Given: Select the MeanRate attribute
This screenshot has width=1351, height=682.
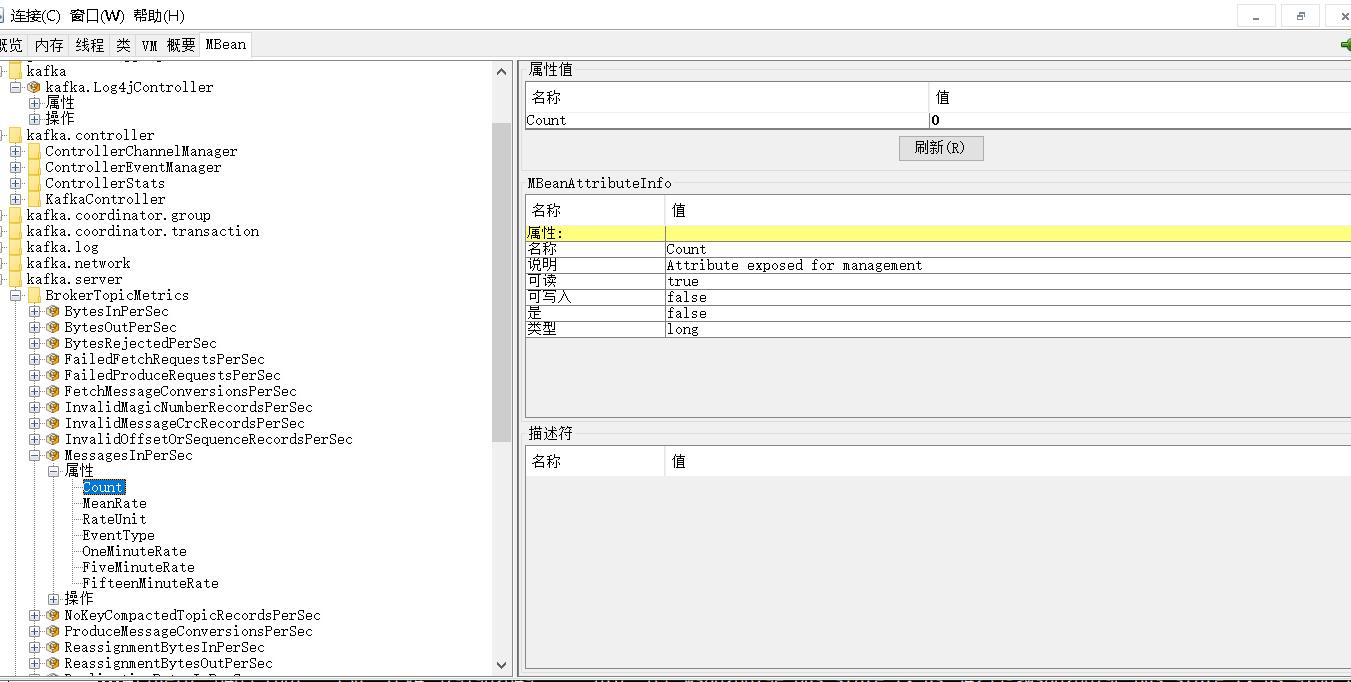Looking at the screenshot, I should tap(114, 503).
